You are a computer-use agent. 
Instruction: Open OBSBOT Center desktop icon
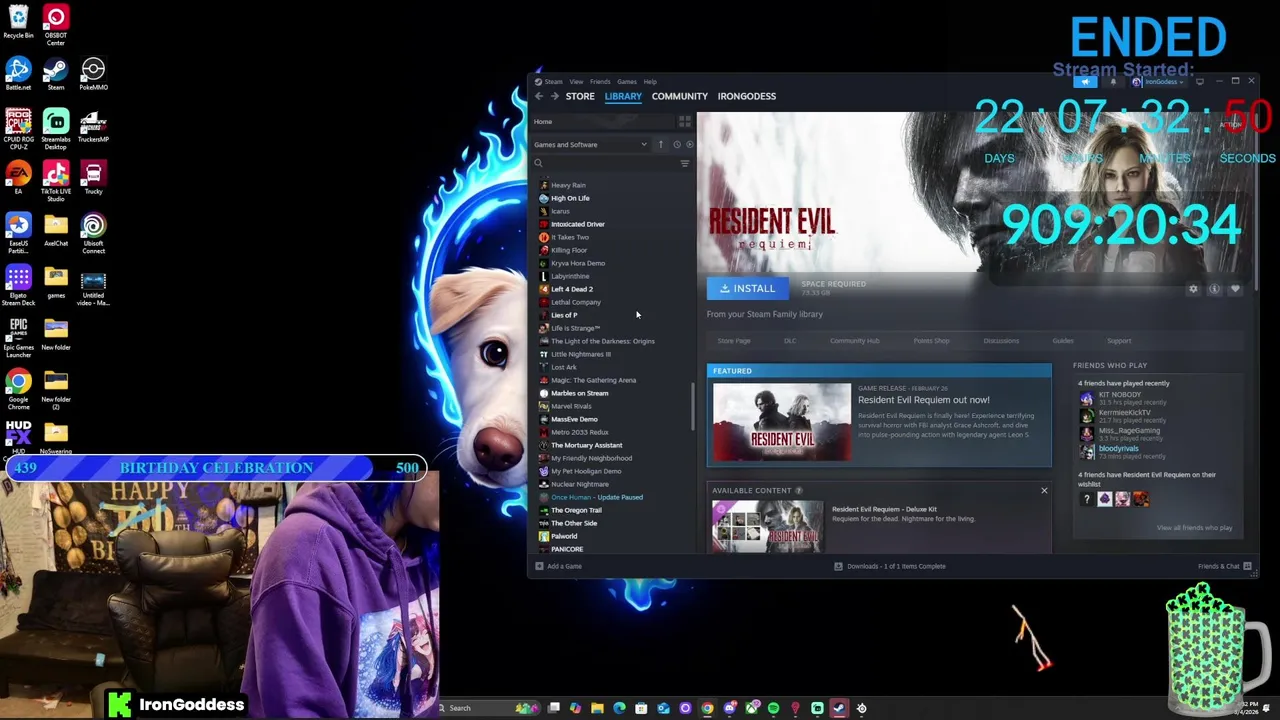[x=56, y=24]
